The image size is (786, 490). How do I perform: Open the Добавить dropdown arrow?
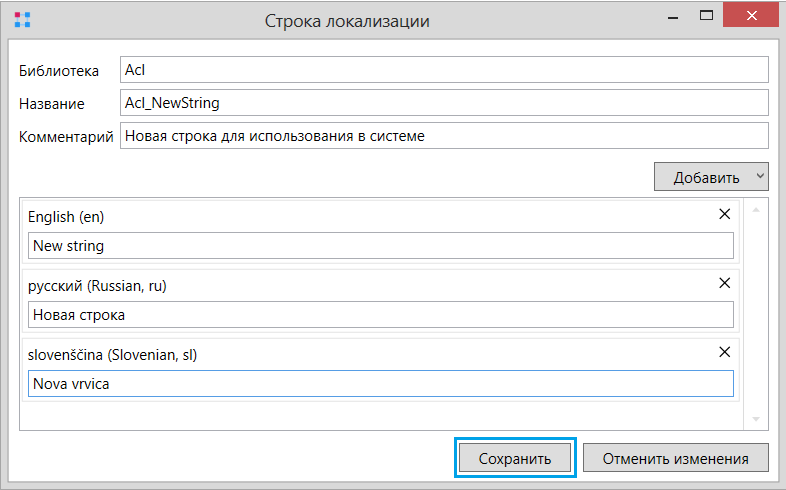tap(760, 176)
